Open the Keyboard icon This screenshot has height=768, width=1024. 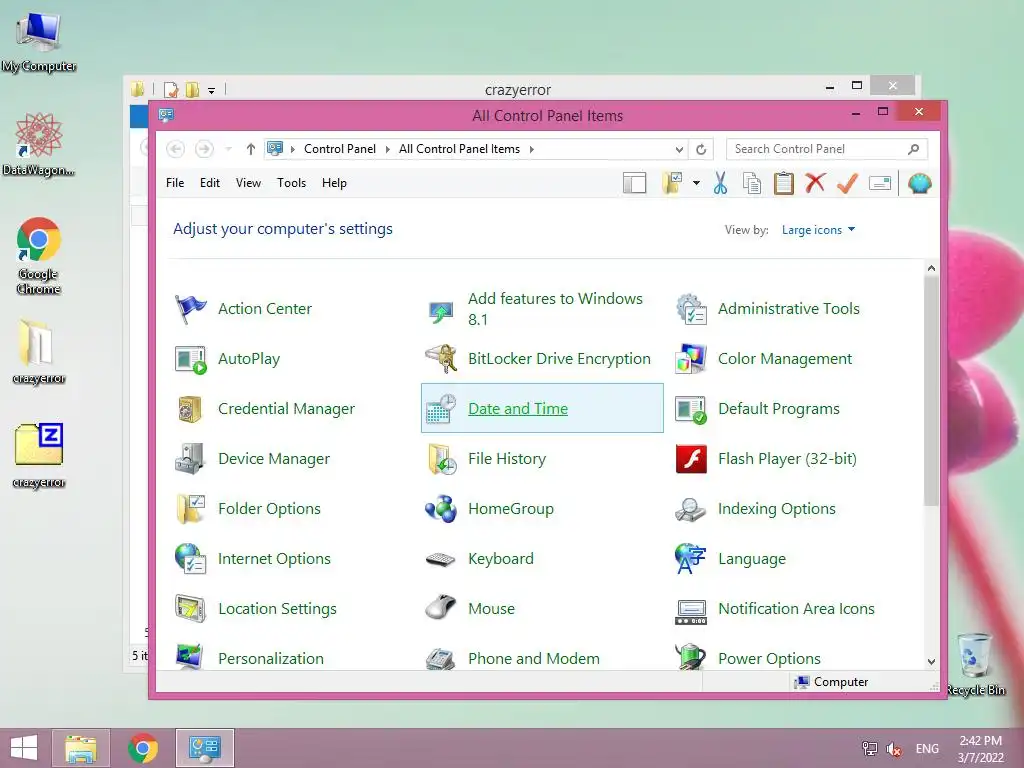pyautogui.click(x=441, y=559)
